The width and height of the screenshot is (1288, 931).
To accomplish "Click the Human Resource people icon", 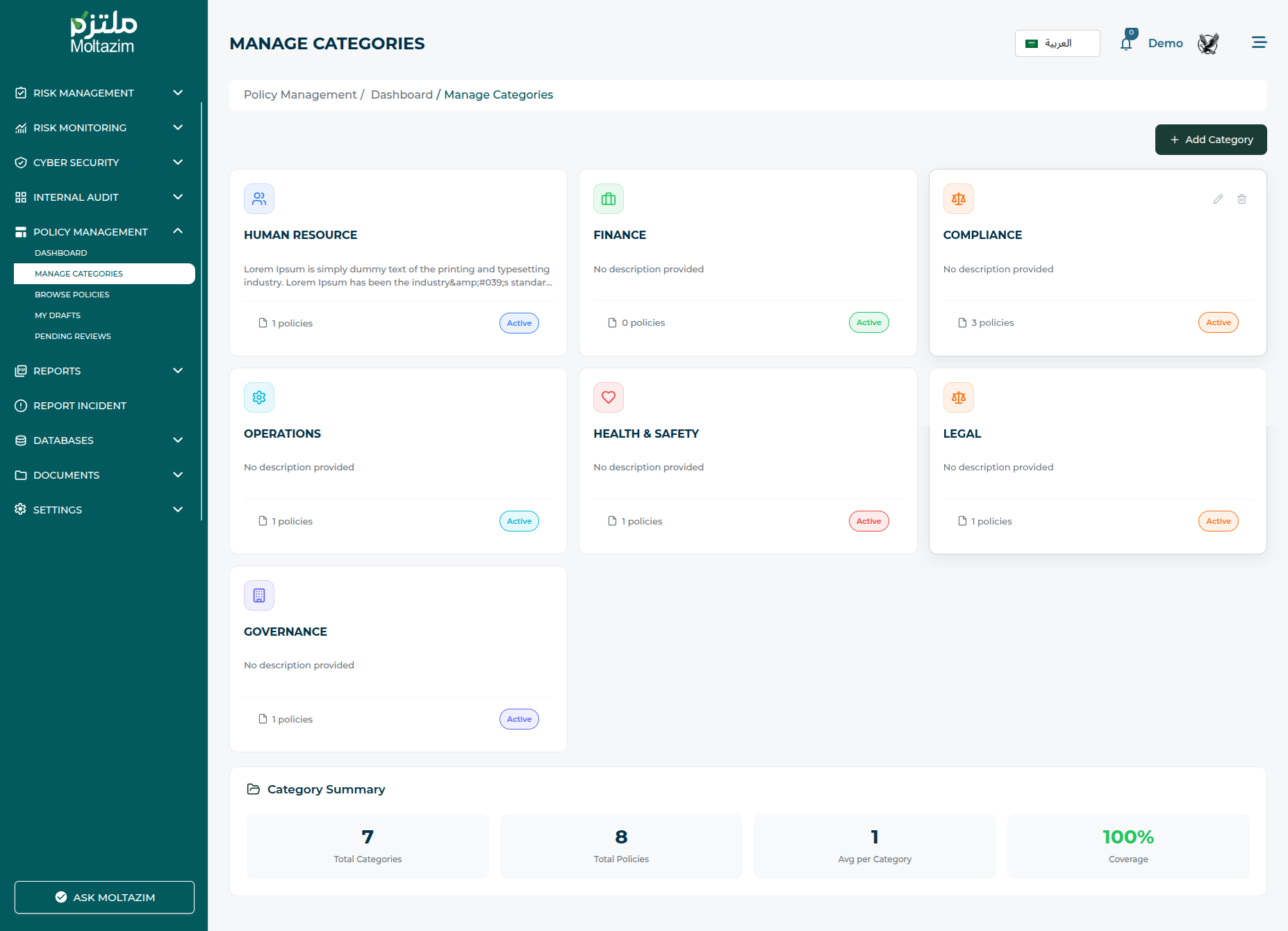I will click(259, 199).
